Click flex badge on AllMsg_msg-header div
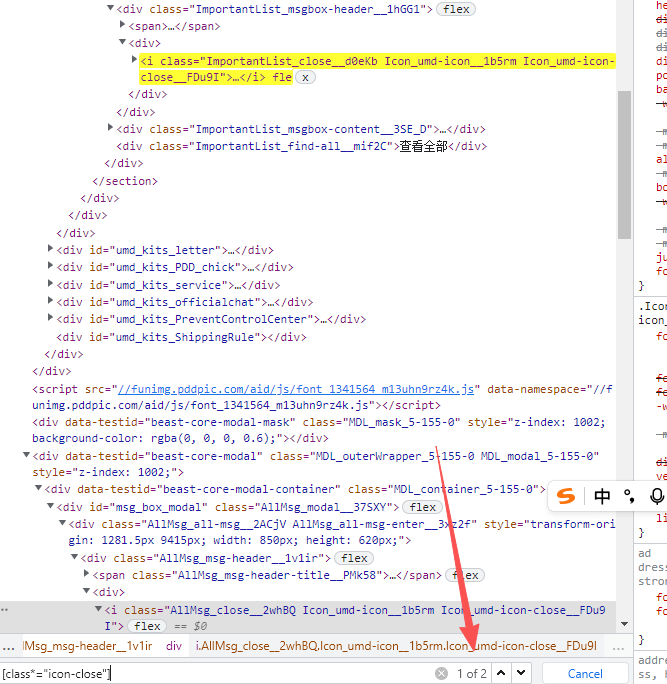 tap(354, 558)
